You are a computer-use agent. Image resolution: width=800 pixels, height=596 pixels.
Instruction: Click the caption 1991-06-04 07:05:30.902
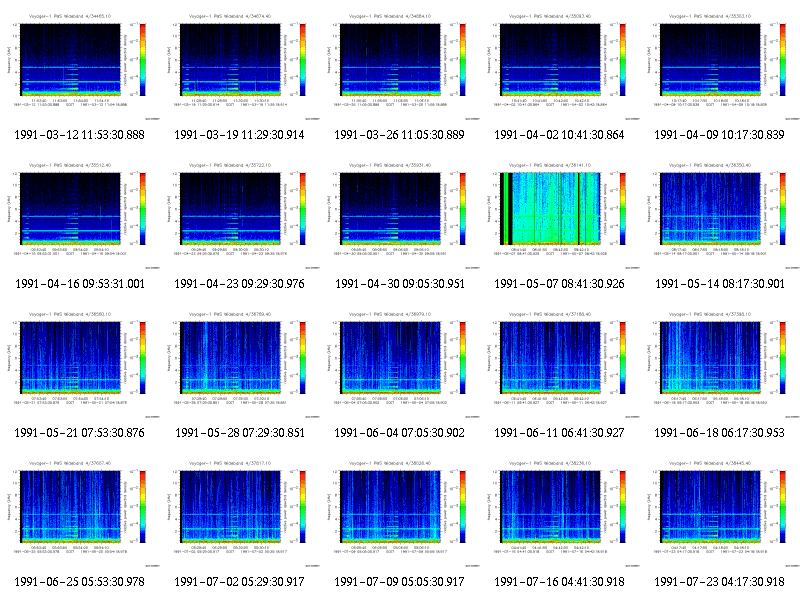coord(399,433)
